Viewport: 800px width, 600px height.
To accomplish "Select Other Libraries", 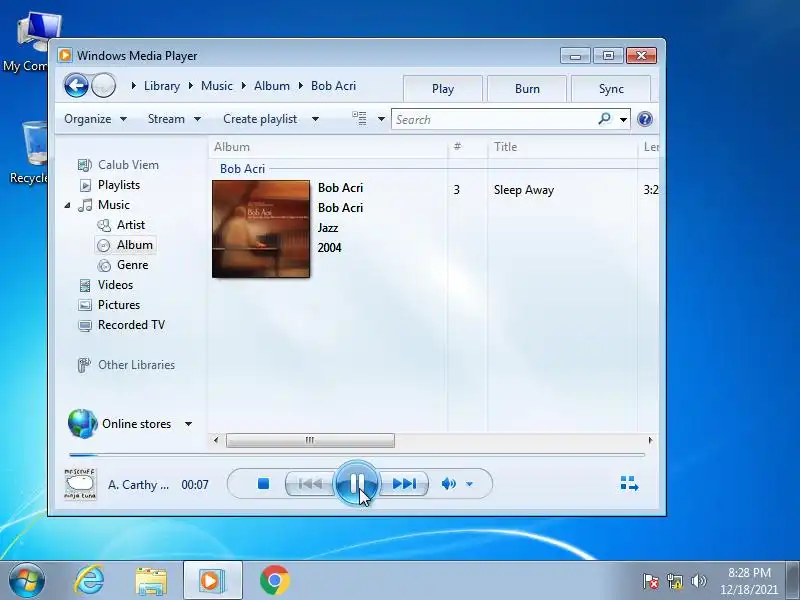I will (136, 365).
